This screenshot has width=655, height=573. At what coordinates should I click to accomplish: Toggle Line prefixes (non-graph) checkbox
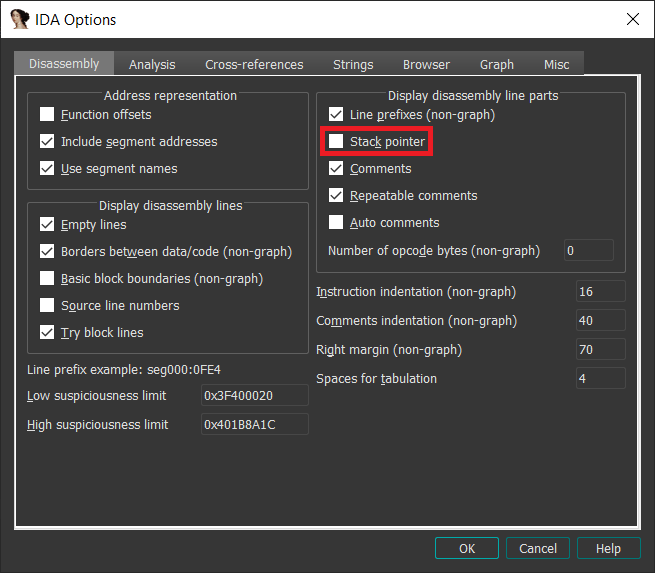[336, 114]
